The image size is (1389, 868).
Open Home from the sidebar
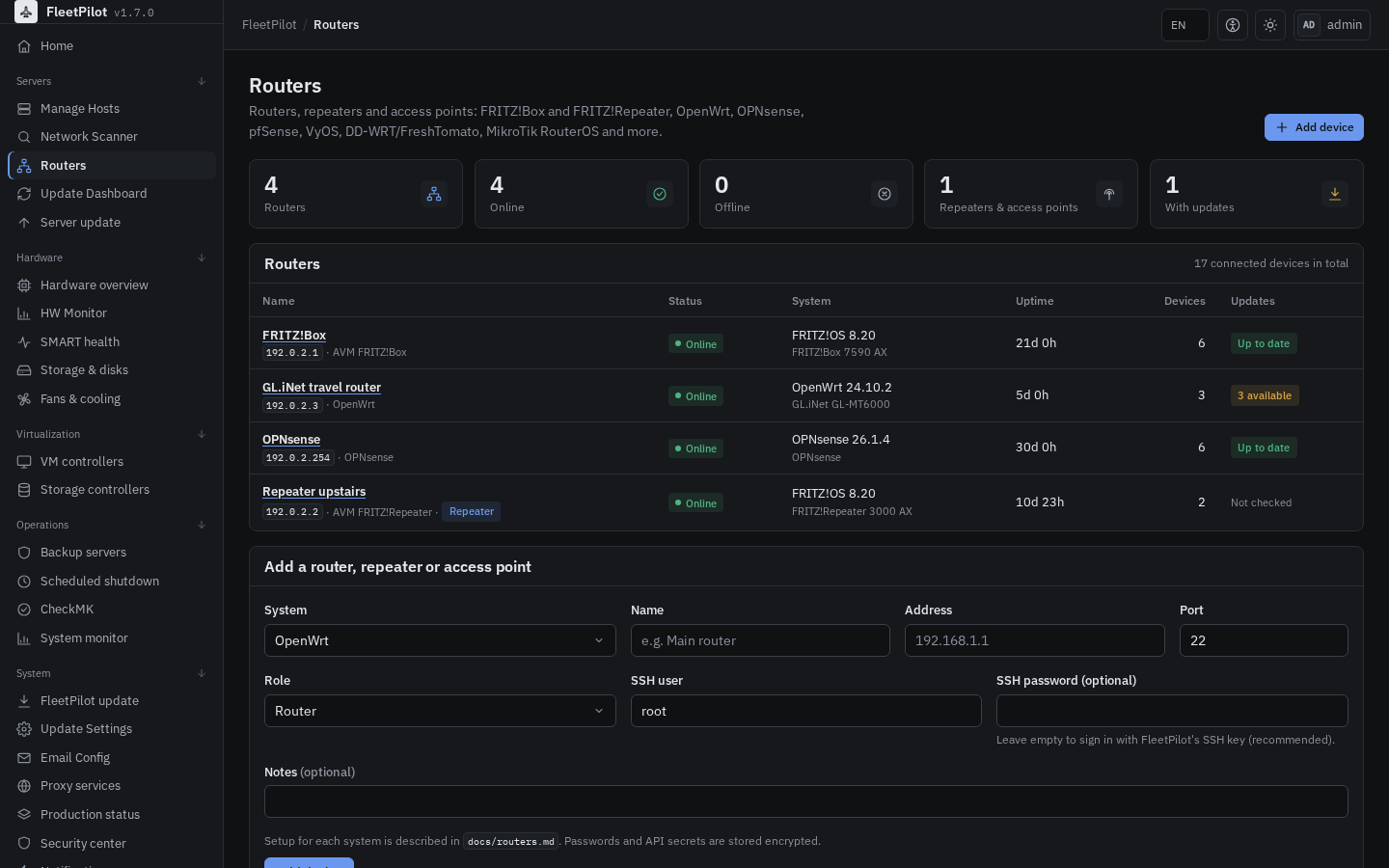[x=112, y=46]
